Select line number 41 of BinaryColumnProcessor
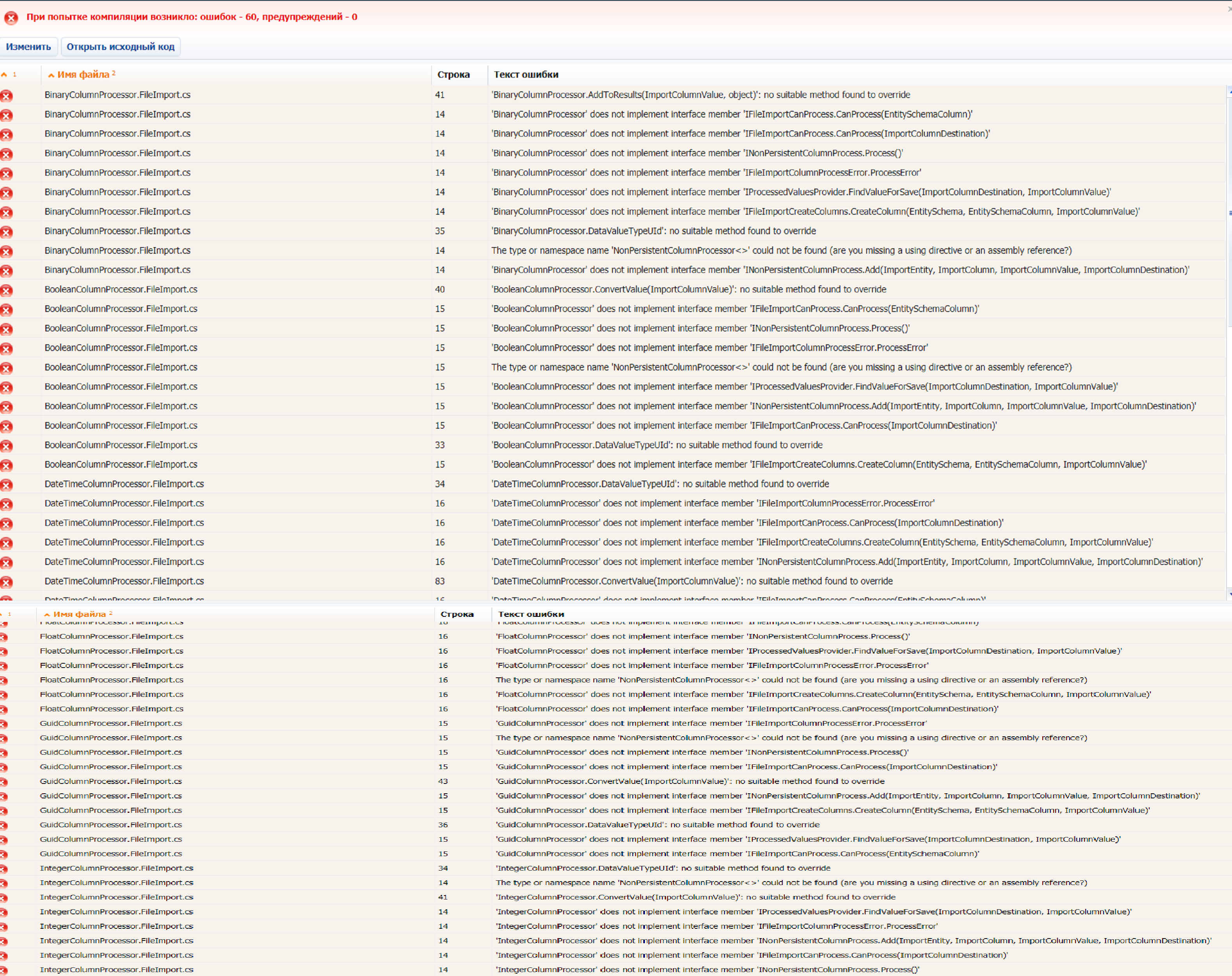This screenshot has height=976, width=1232. point(440,95)
